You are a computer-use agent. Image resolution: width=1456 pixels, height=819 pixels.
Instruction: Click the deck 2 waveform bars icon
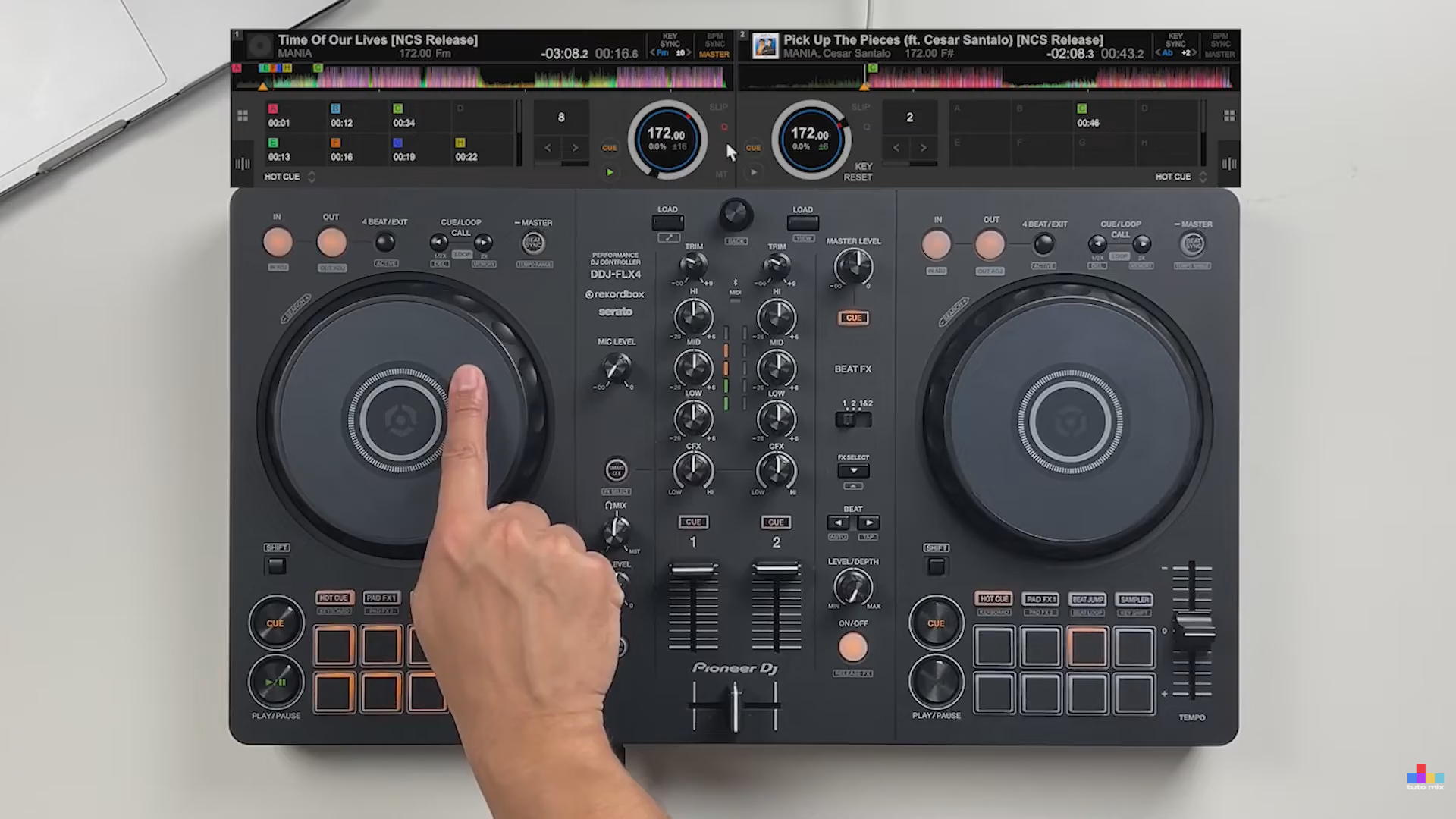coord(1229,164)
